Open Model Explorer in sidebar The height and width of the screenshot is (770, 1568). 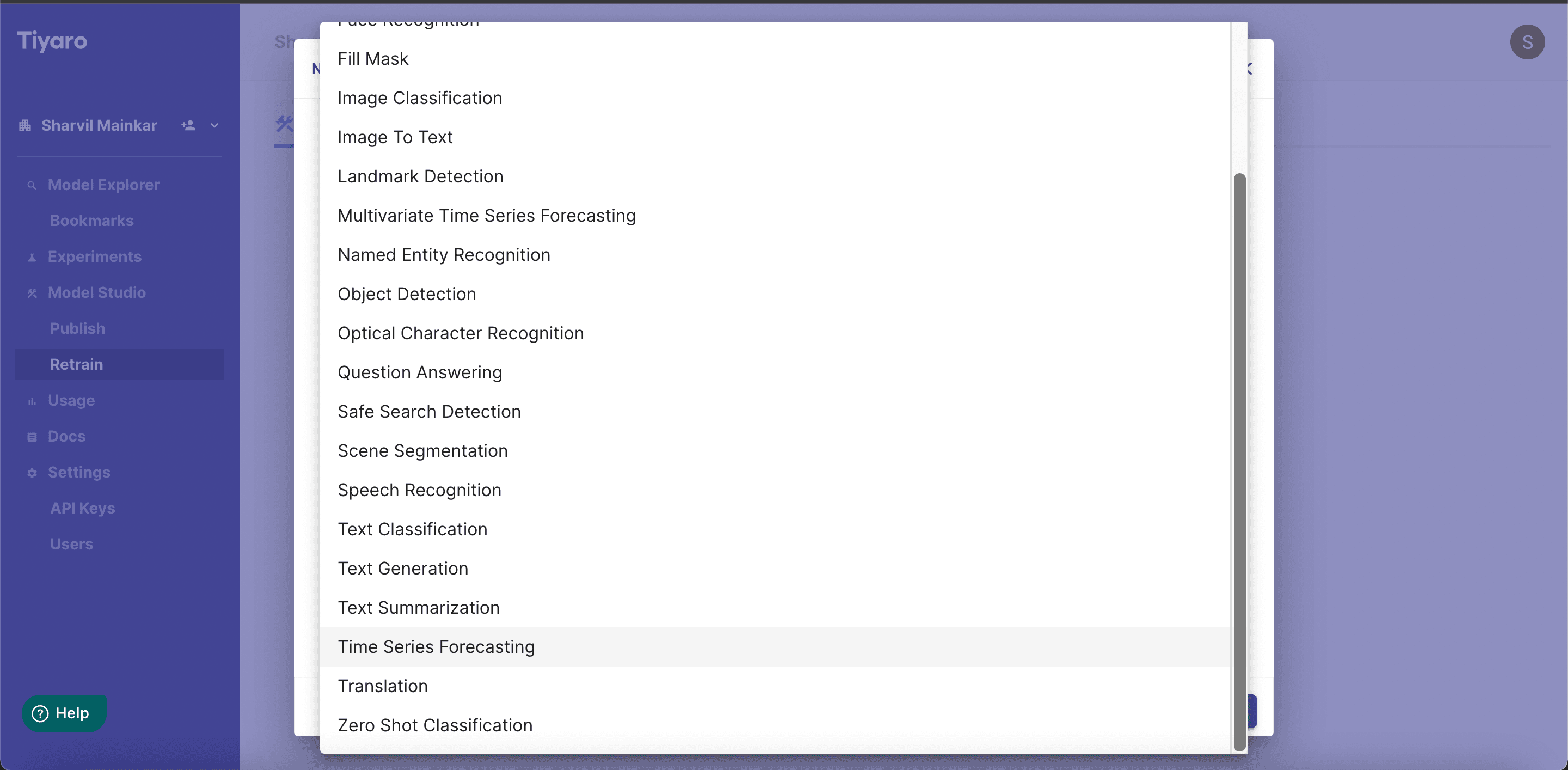point(103,185)
